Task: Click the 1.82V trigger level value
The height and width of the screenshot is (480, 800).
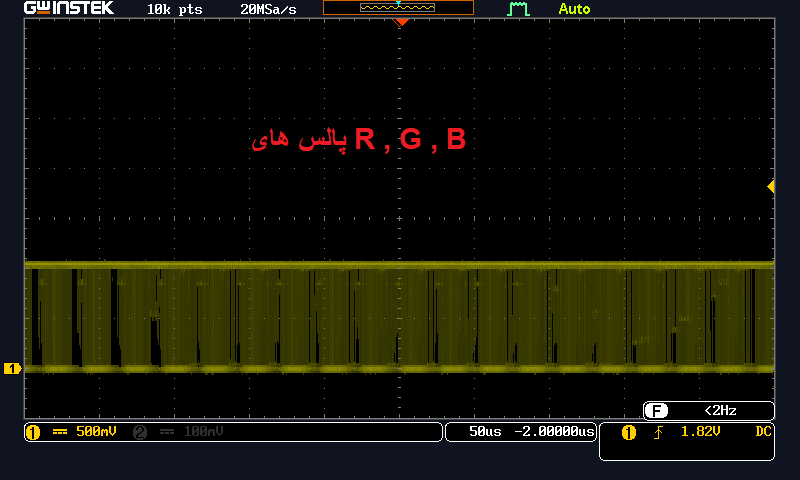Action: 701,432
